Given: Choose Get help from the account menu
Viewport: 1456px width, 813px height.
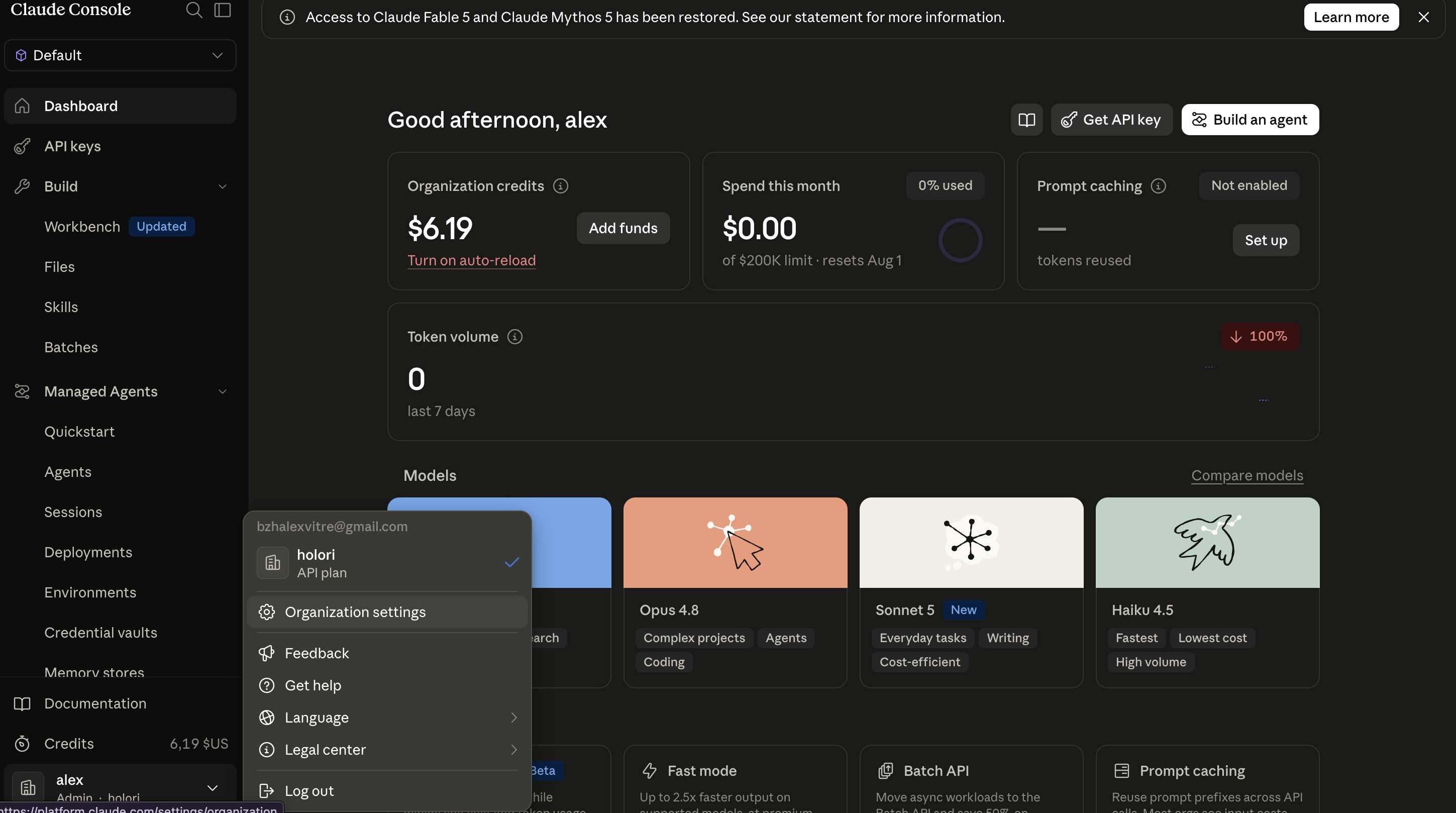Looking at the screenshot, I should pyautogui.click(x=387, y=685).
